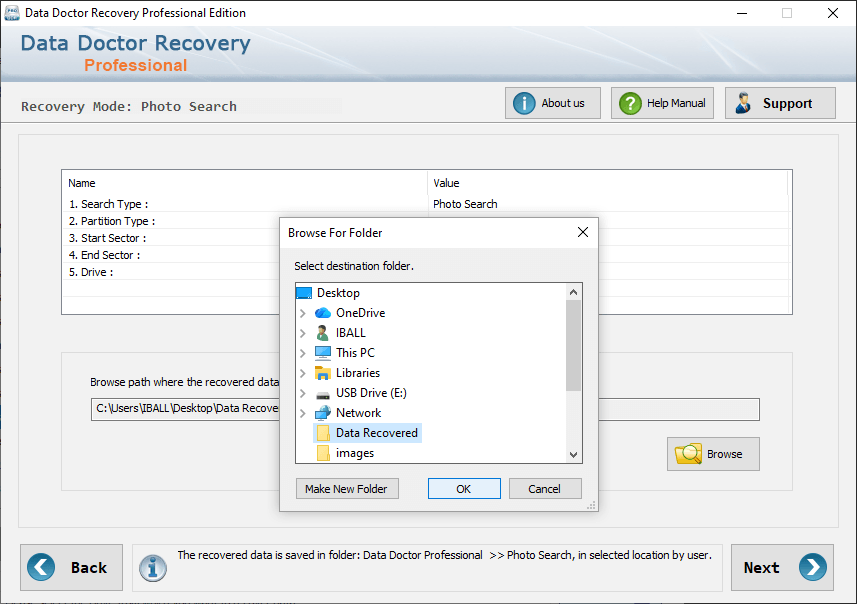This screenshot has width=857, height=604.
Task: Click the Data Recovered folder icon
Action: coord(323,433)
